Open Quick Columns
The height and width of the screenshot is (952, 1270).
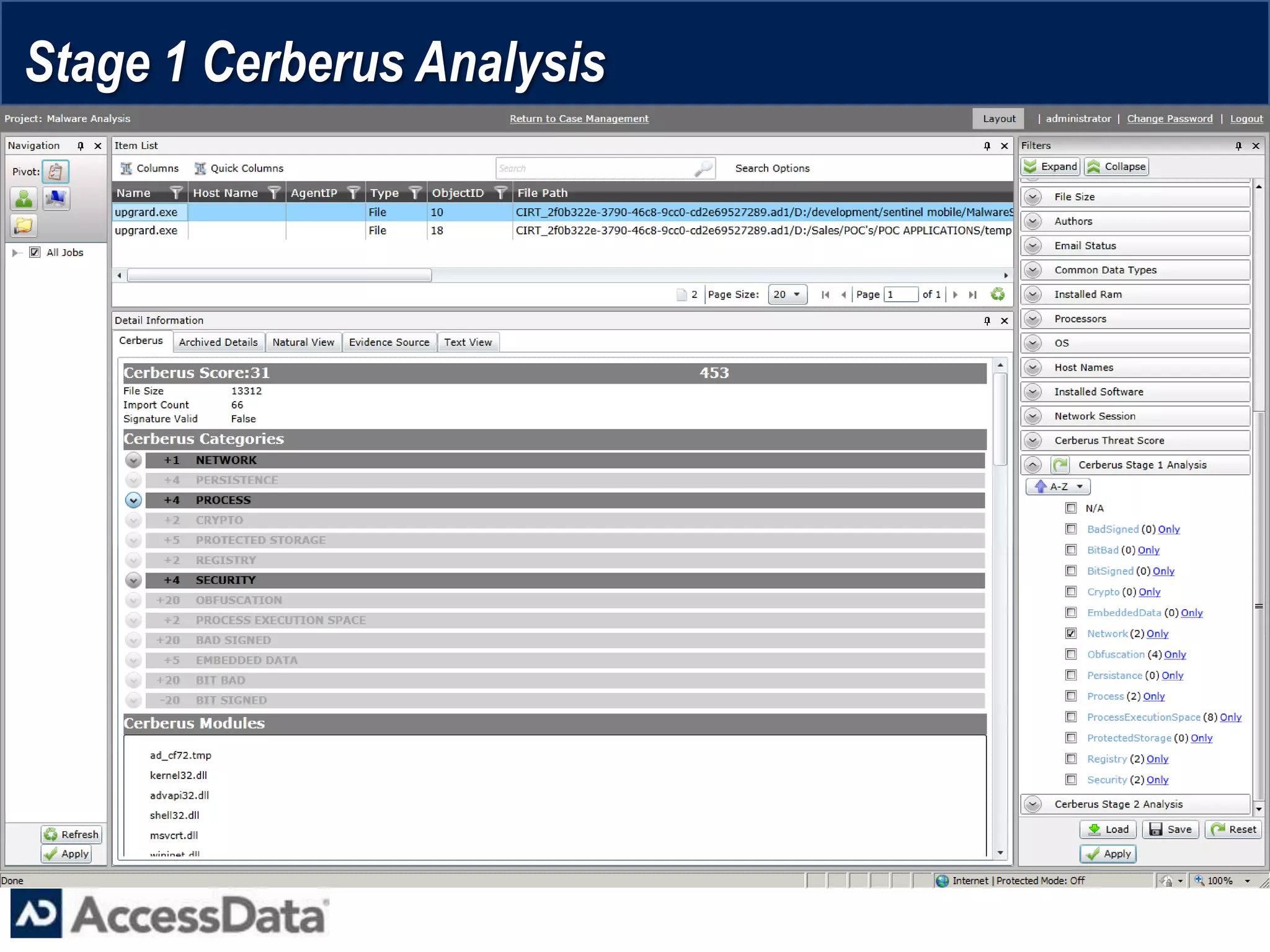pyautogui.click(x=239, y=168)
